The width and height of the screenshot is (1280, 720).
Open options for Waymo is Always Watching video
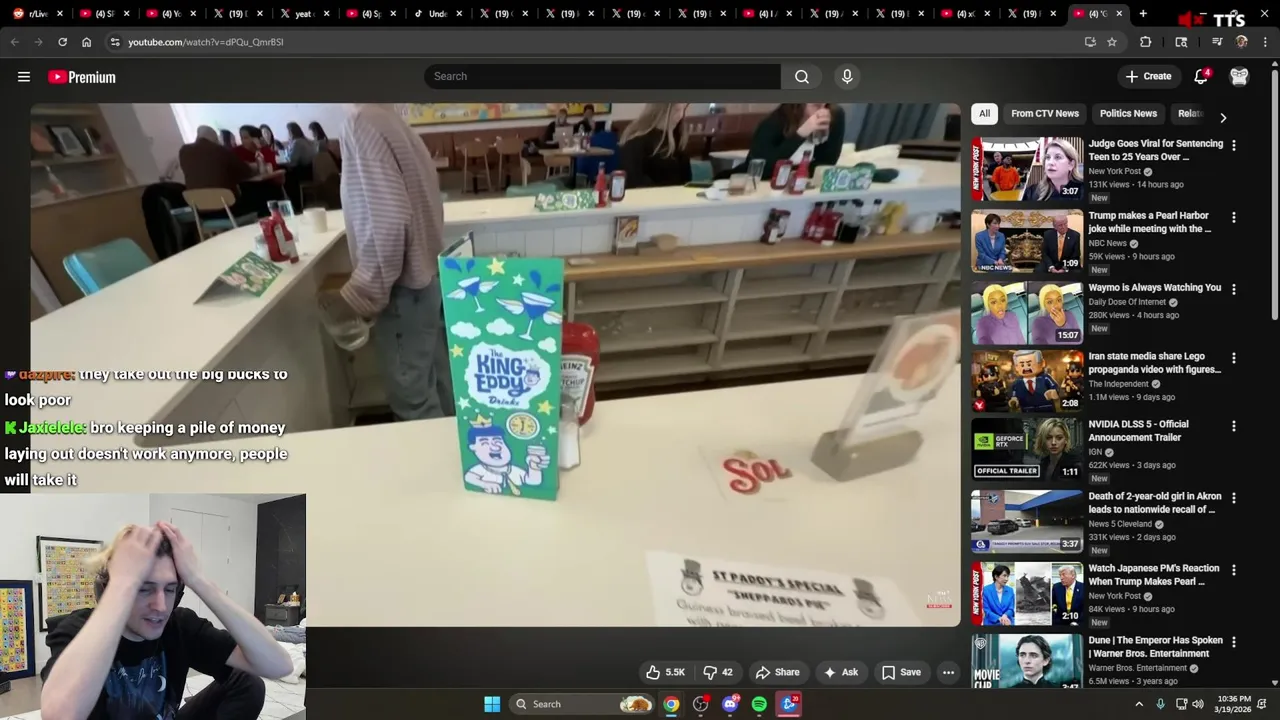[x=1233, y=289]
